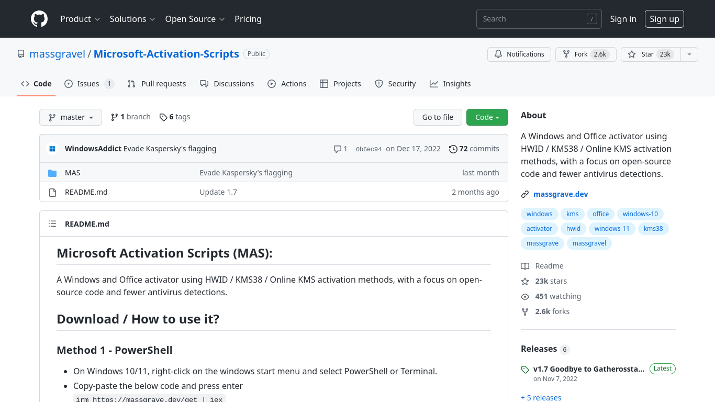Click the 1 branch link

click(x=130, y=117)
